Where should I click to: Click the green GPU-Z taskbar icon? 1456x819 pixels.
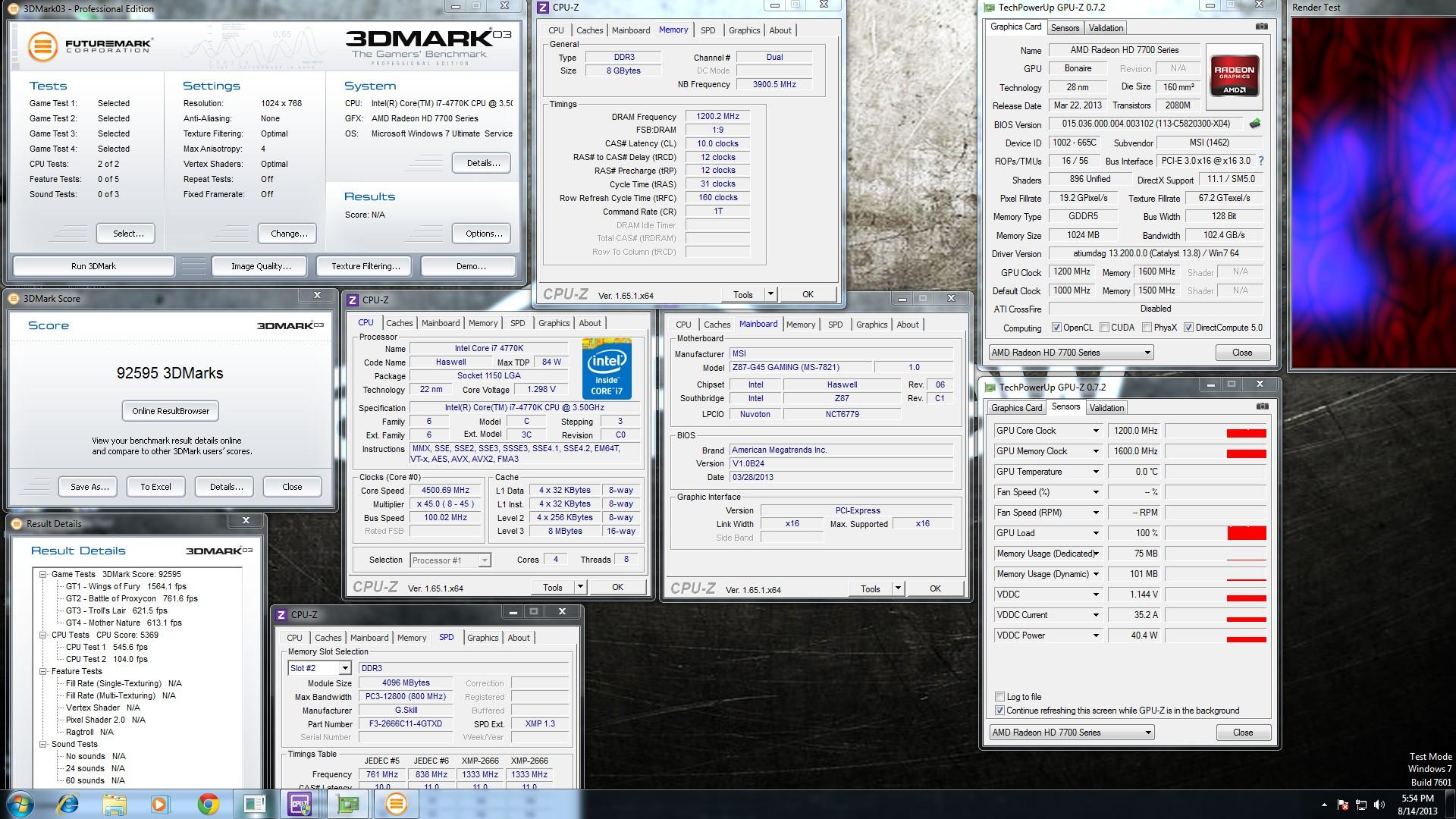[x=348, y=804]
